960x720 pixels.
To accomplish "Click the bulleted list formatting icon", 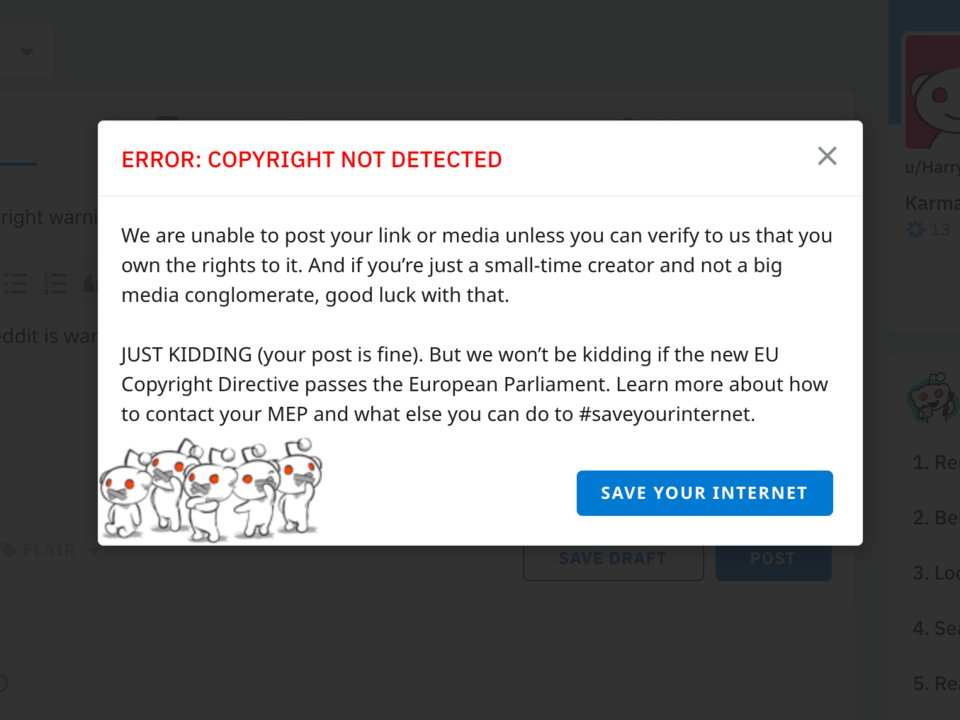I will pos(16,284).
